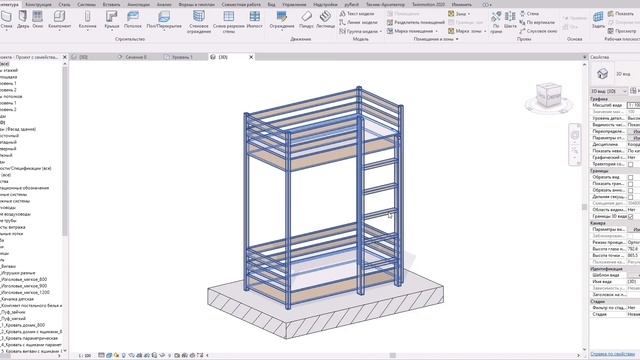Click the Model Line (Линия модели) tool
The image size is (640, 360).
point(358,22)
